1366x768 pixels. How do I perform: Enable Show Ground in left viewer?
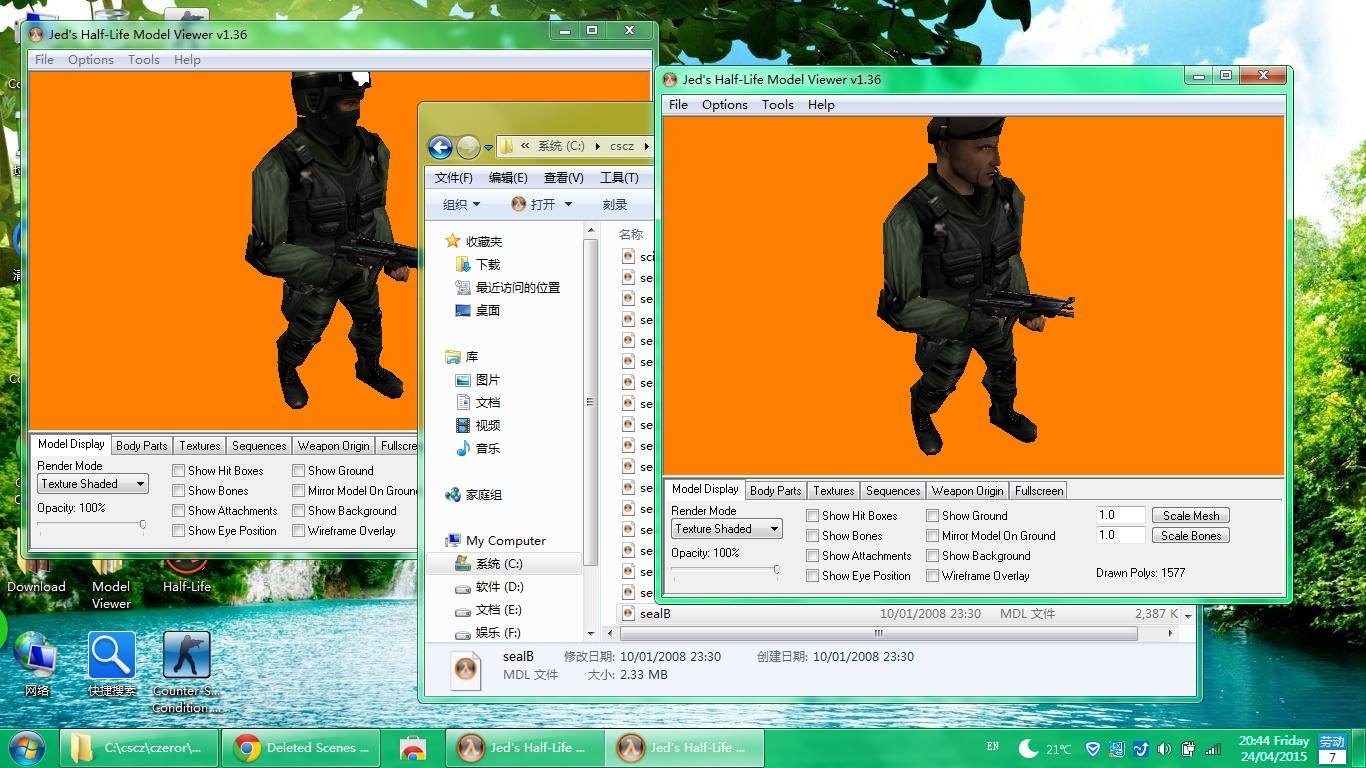pyautogui.click(x=299, y=471)
